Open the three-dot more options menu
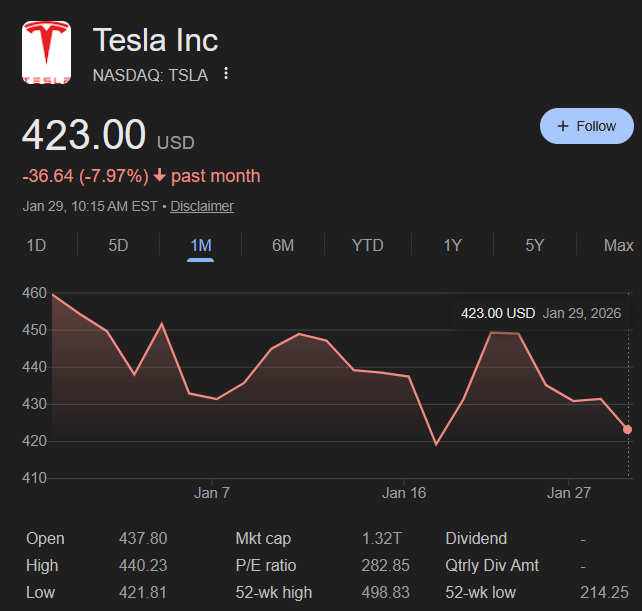Screen dimensions: 642x611 227,74
